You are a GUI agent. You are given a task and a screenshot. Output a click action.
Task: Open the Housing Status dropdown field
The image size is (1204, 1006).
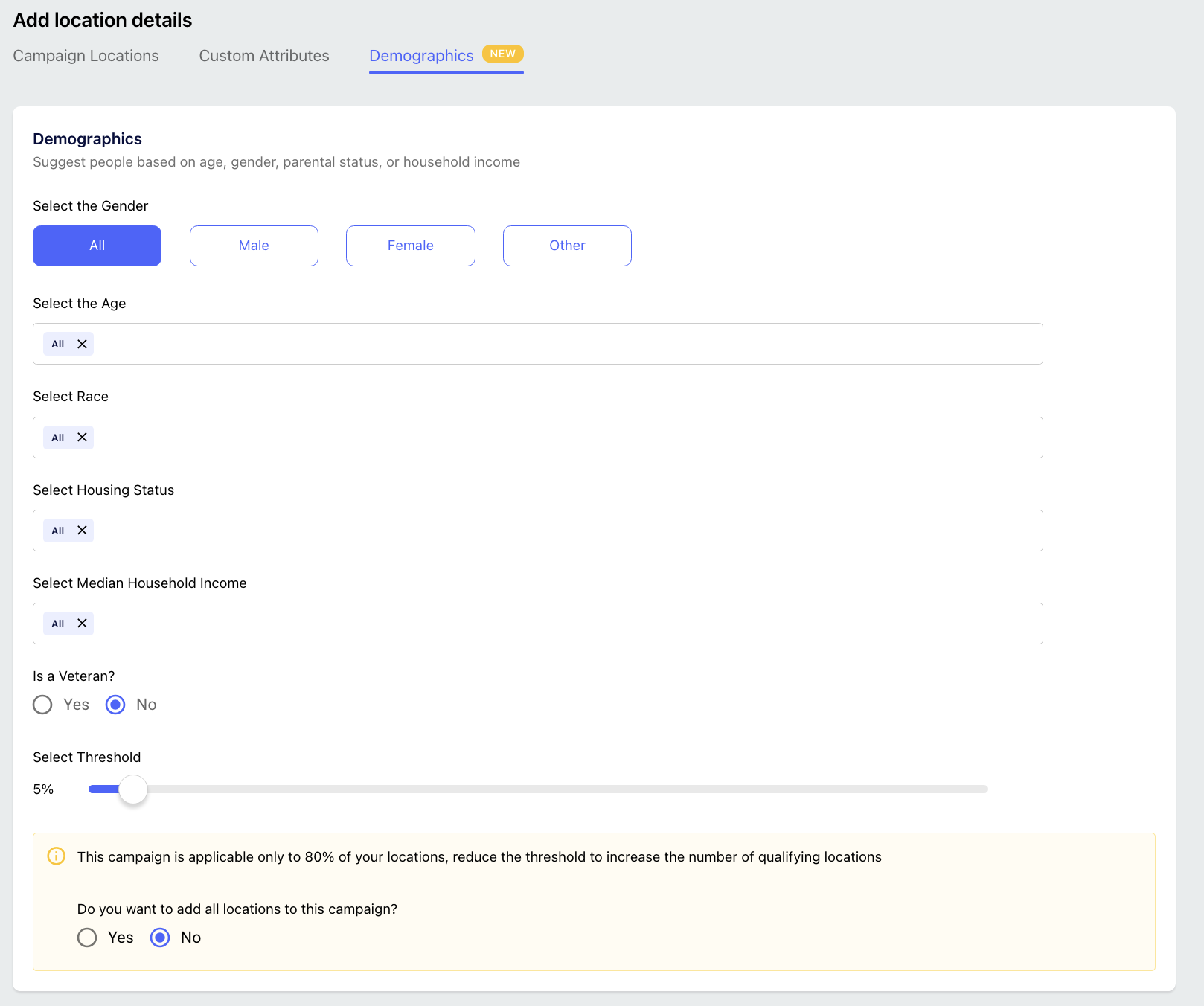coord(538,531)
